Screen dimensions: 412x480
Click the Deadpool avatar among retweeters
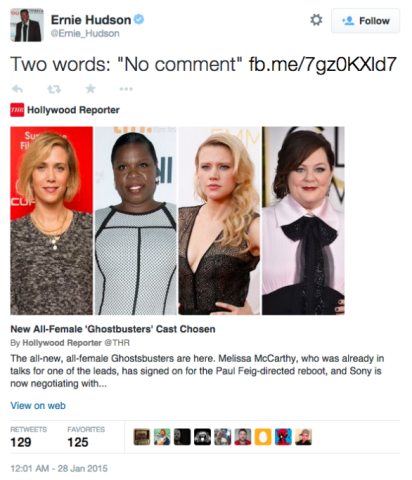coord(283,437)
